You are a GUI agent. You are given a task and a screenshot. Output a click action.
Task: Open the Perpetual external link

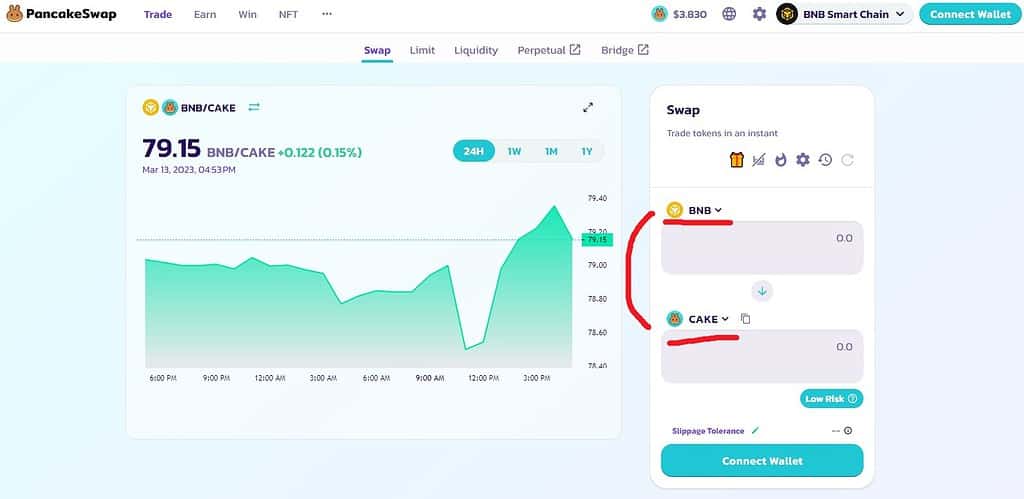[549, 50]
